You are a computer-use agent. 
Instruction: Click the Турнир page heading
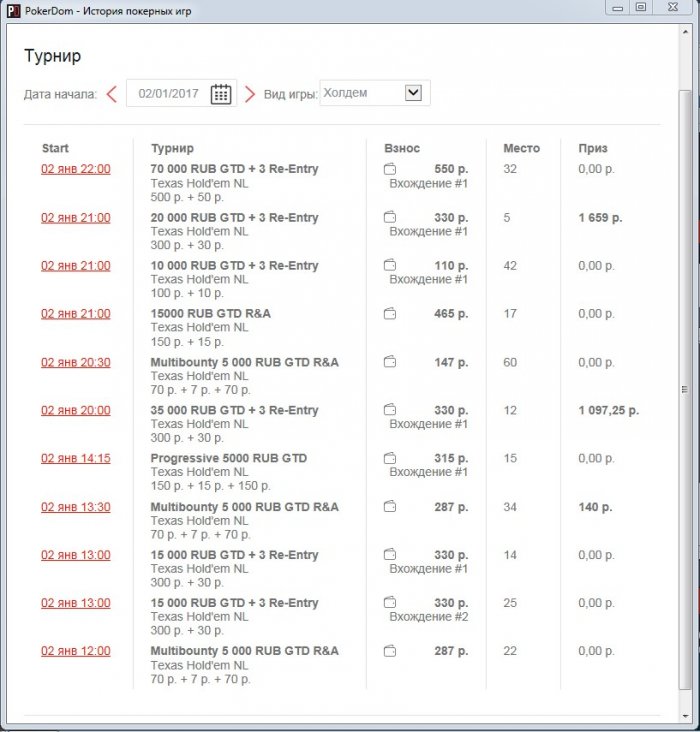[52, 56]
